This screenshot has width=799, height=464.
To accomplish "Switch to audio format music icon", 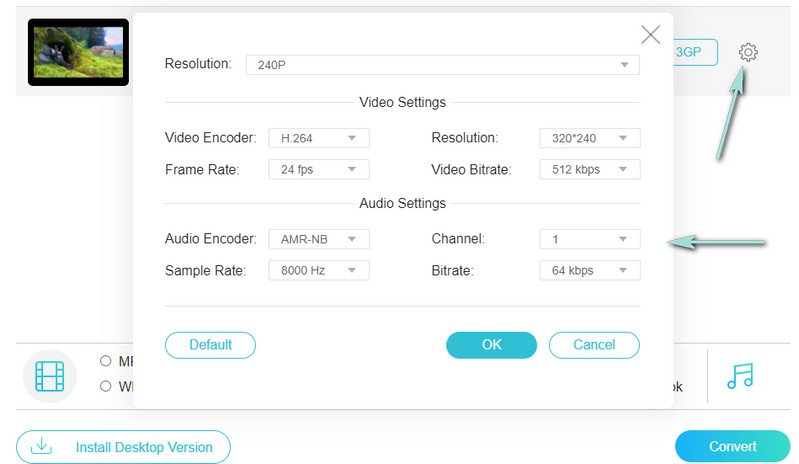I will pos(740,376).
